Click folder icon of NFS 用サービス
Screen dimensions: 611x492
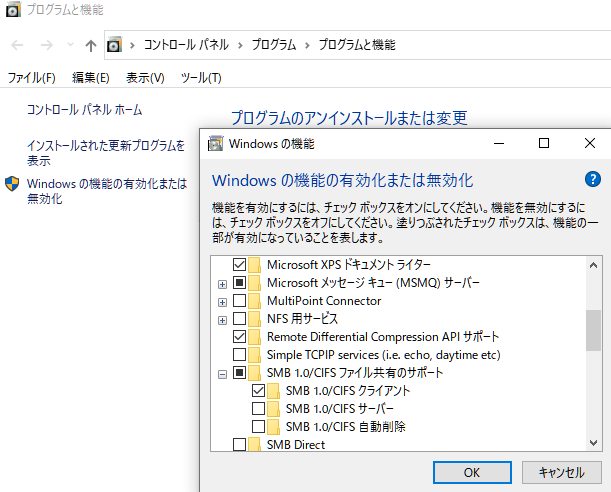click(x=254, y=319)
